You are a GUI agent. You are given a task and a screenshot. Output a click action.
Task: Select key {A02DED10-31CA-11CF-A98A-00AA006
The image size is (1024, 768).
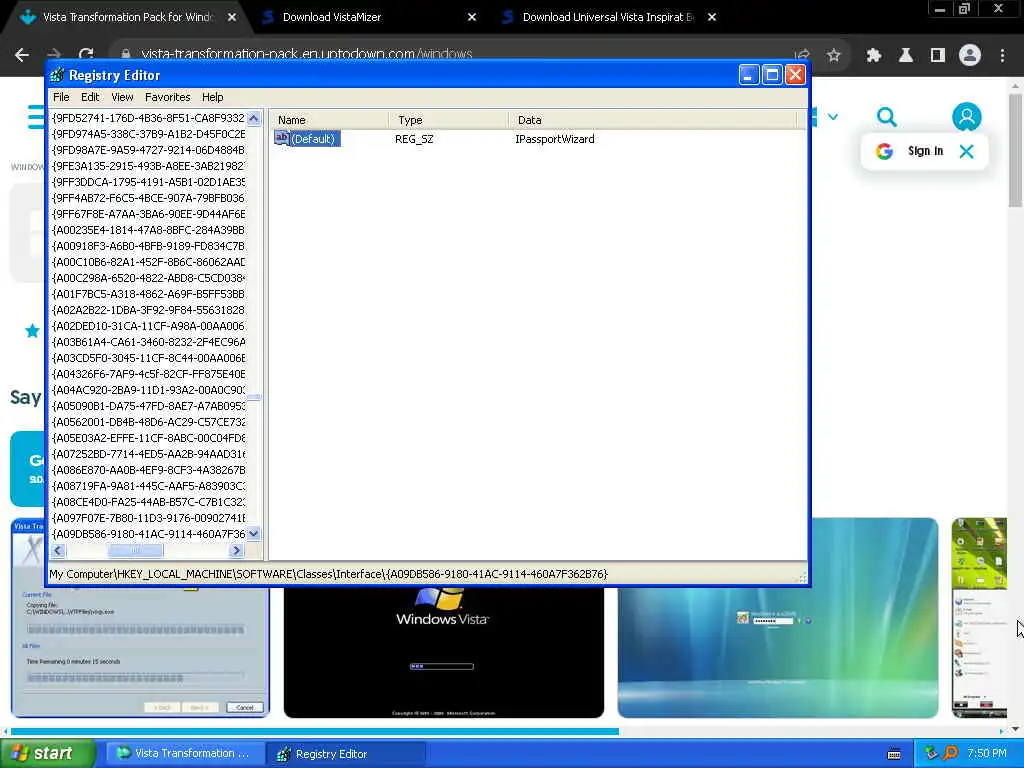(x=148, y=326)
